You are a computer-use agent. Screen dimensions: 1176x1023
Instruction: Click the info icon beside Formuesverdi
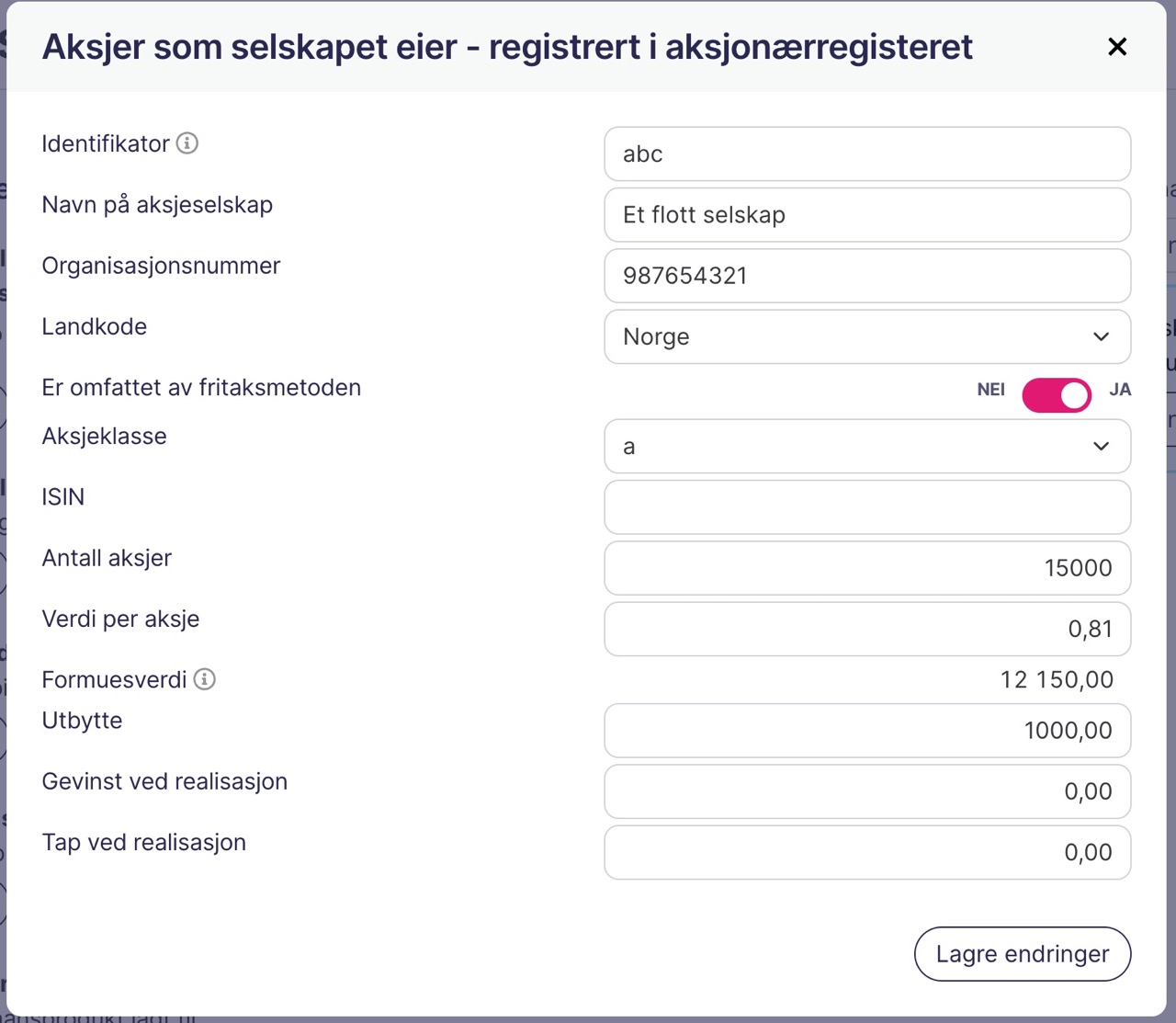click(x=205, y=679)
